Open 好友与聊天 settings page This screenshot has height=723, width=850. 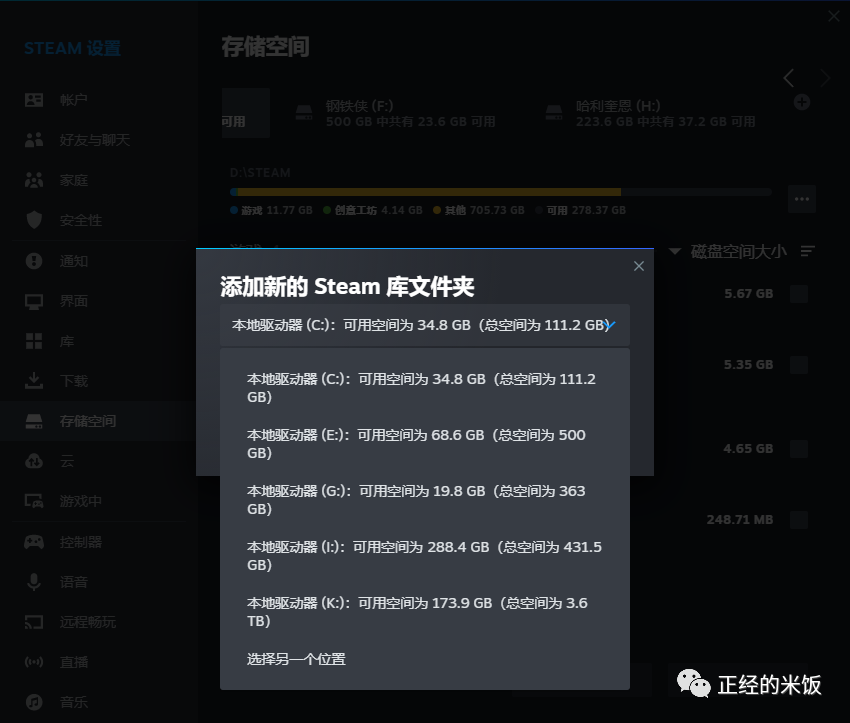click(98, 140)
